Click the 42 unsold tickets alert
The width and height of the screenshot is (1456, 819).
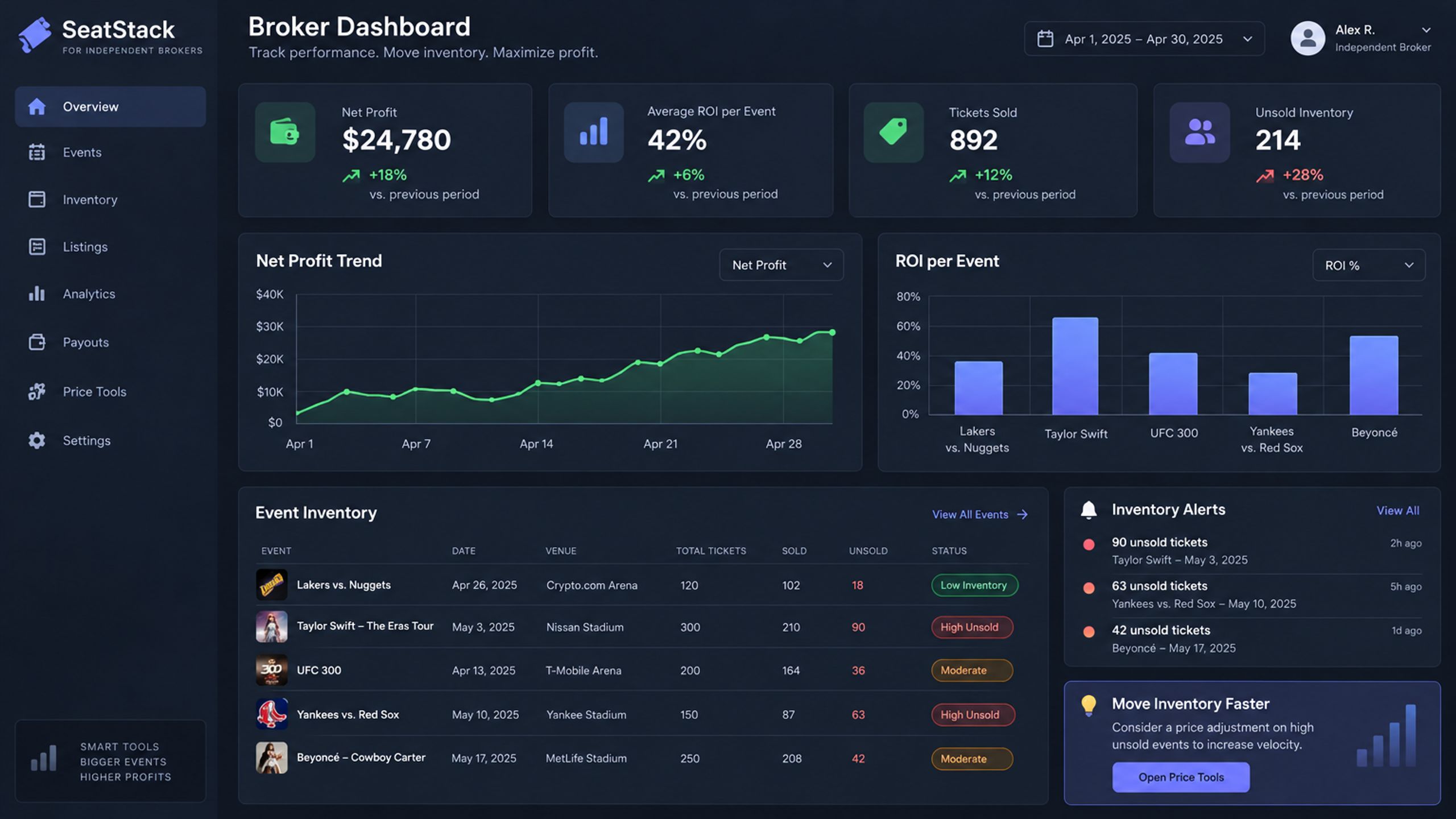pyautogui.click(x=1252, y=639)
